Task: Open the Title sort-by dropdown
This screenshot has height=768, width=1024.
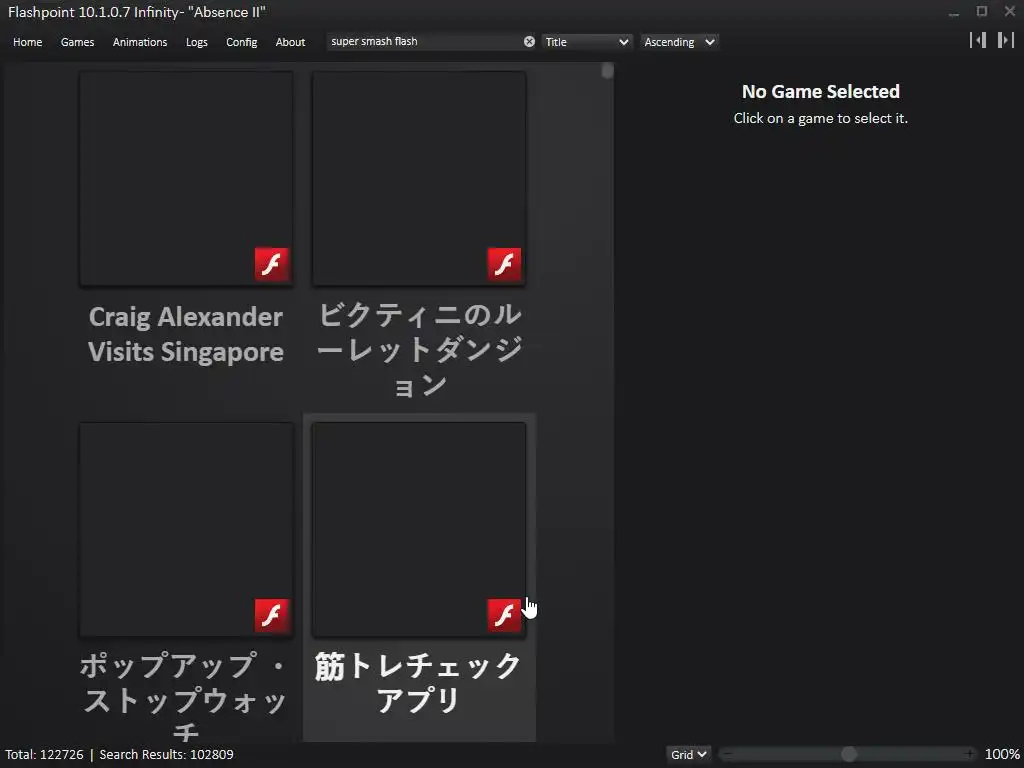Action: (x=586, y=42)
